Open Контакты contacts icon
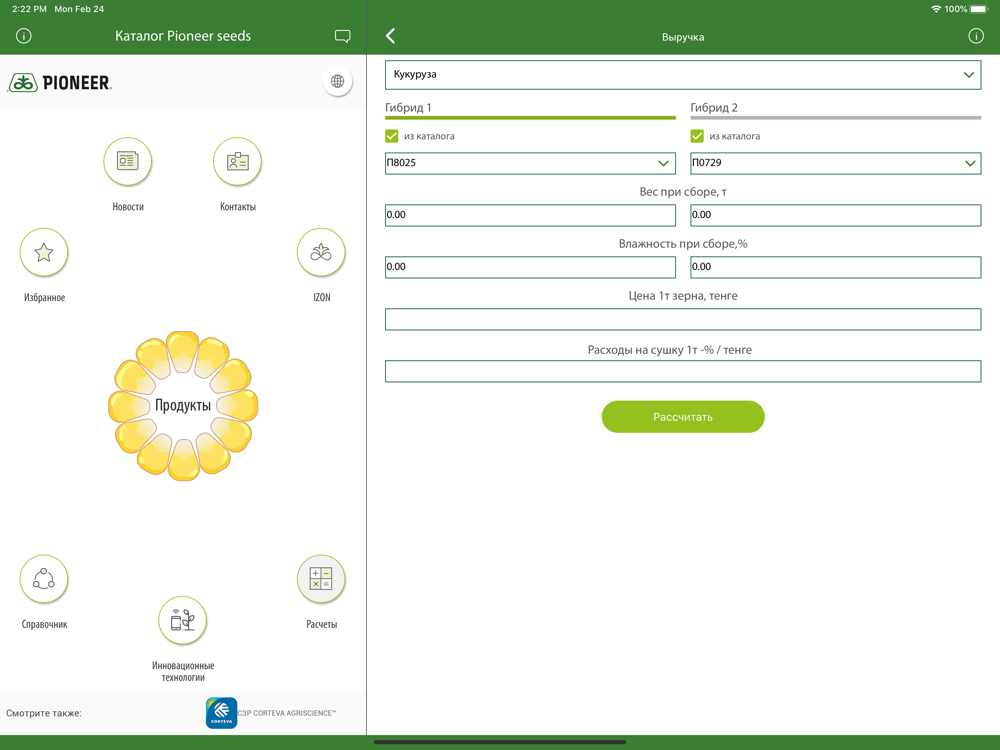This screenshot has height=750, width=1000. click(237, 161)
